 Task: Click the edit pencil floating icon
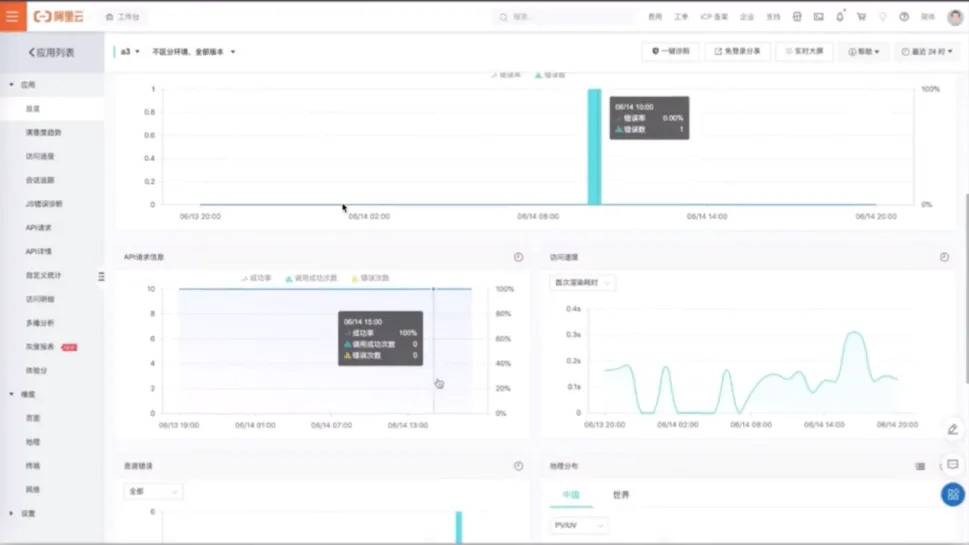[953, 429]
